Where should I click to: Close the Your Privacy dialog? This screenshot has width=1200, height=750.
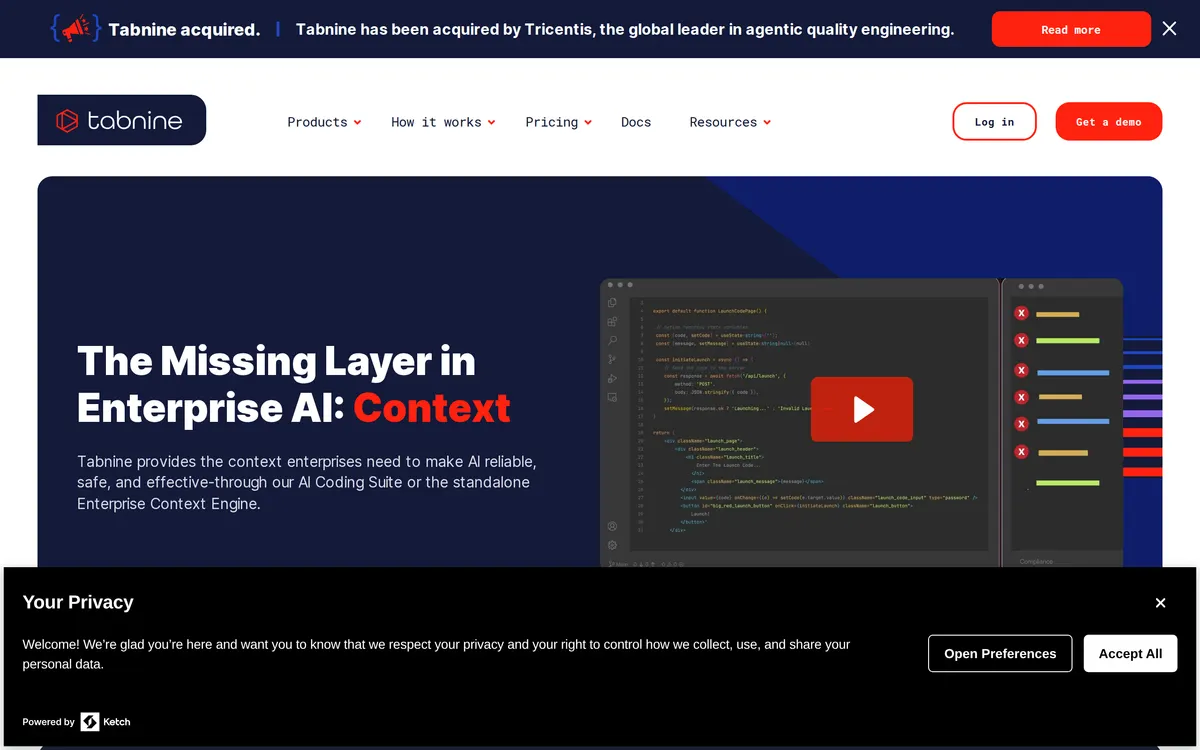tap(1160, 602)
